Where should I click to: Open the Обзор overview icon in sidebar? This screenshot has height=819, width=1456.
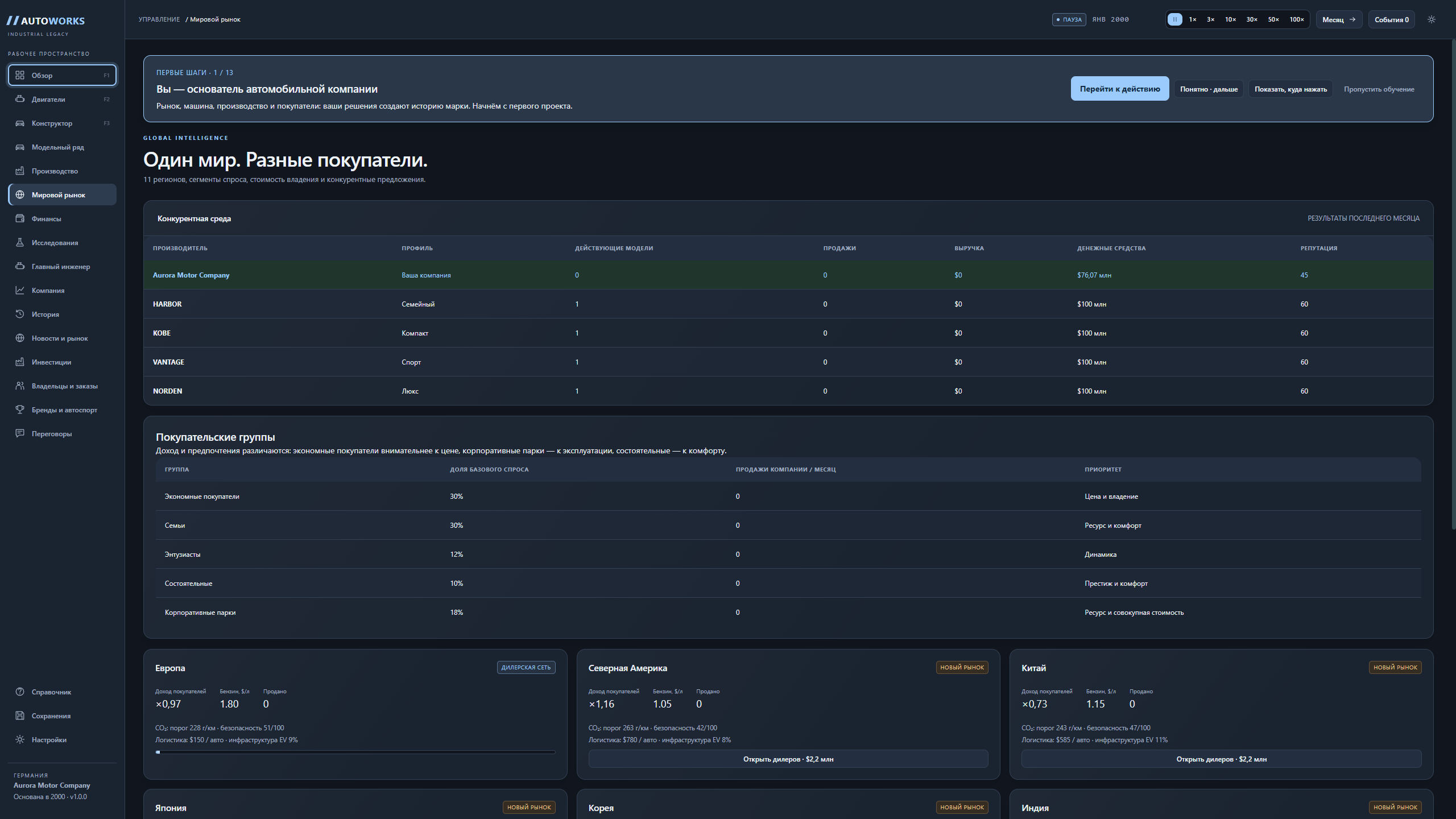point(20,75)
